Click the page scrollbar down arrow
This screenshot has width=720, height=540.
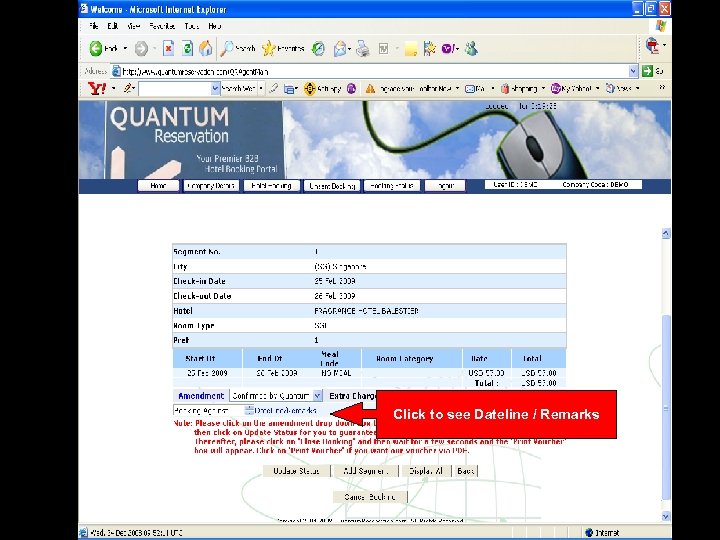coord(666,516)
